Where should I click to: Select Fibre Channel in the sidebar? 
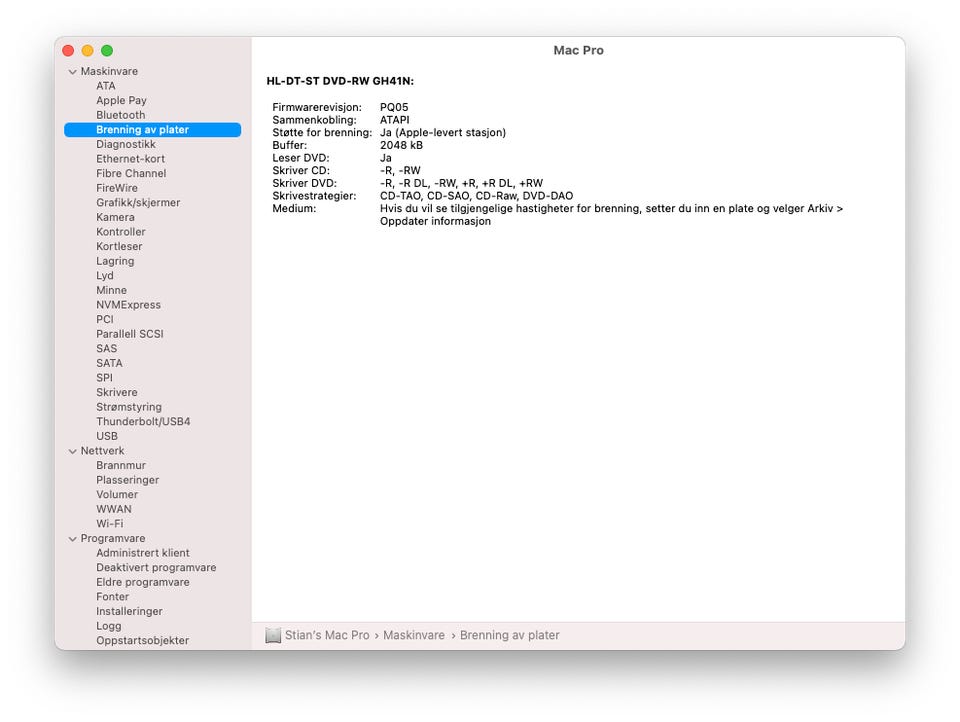131,173
